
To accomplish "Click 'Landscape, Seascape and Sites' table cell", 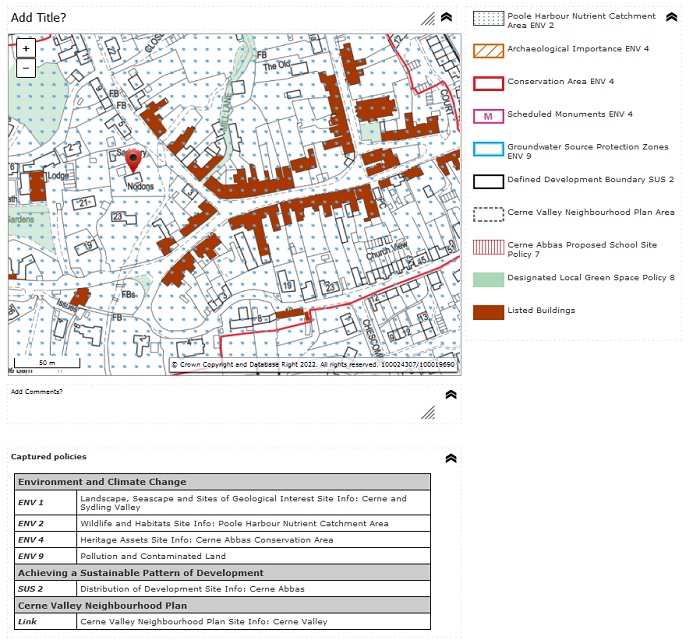I will 254,502.
